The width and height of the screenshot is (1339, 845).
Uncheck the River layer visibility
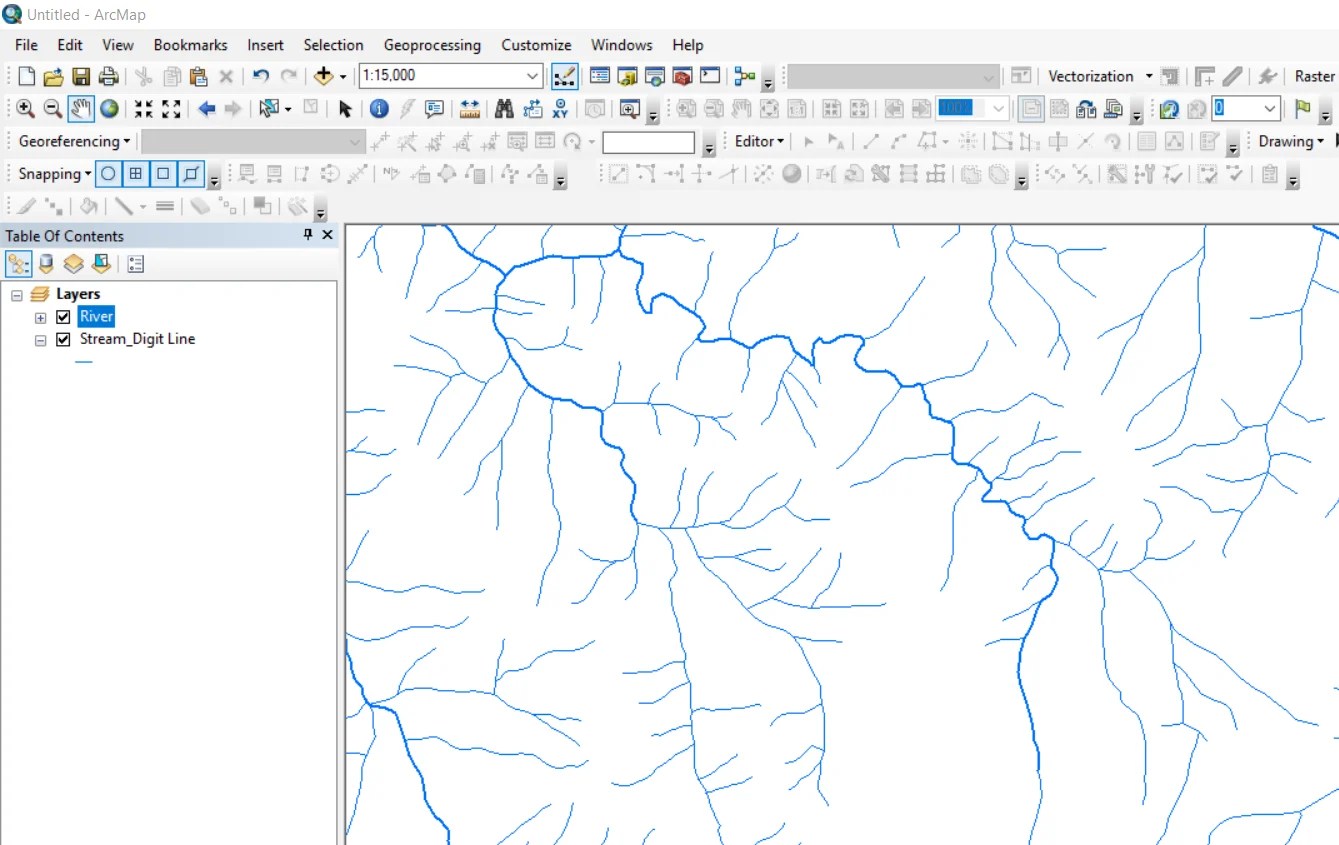click(x=63, y=316)
